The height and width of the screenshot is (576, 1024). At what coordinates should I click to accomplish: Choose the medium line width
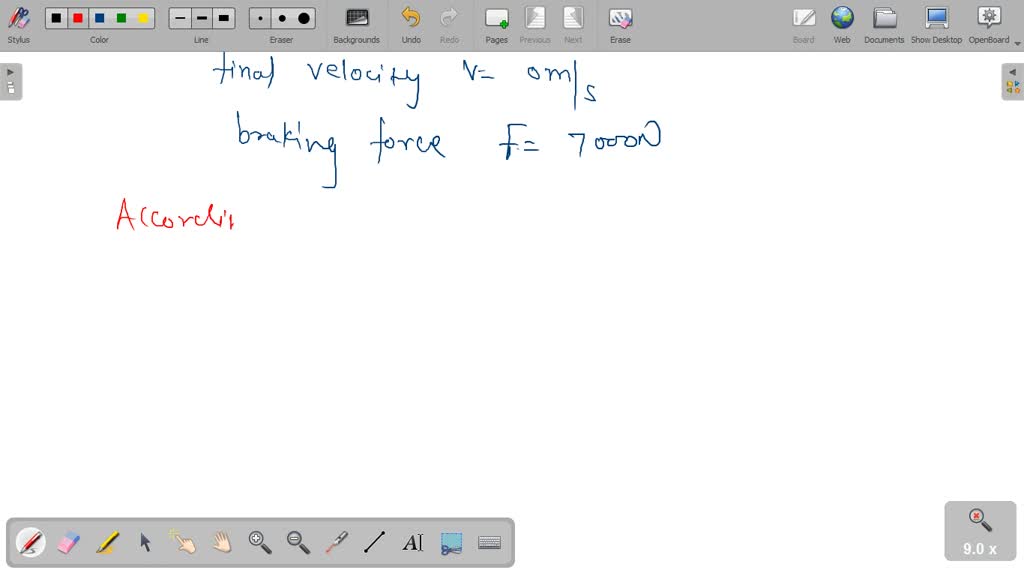201,18
